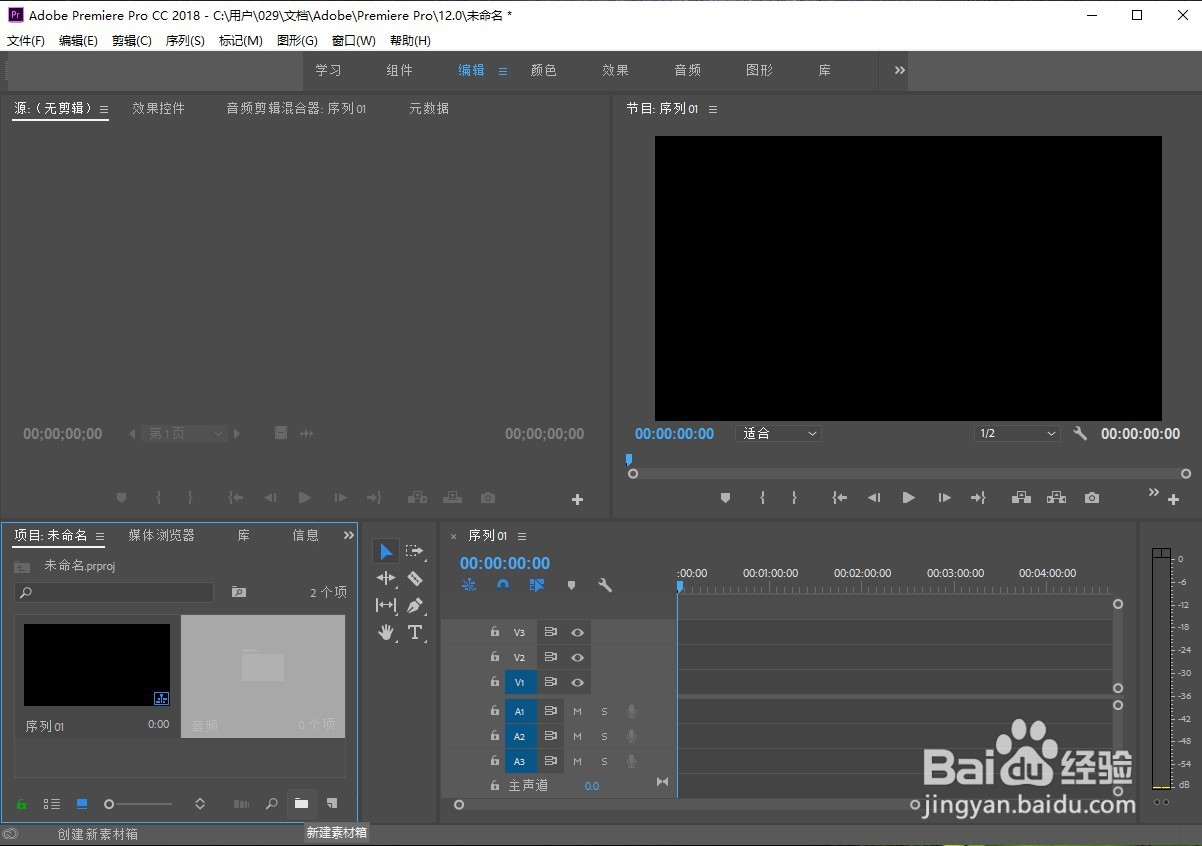Open timeline display settings wrench
Image resolution: width=1202 pixels, height=846 pixels.
coord(605,585)
